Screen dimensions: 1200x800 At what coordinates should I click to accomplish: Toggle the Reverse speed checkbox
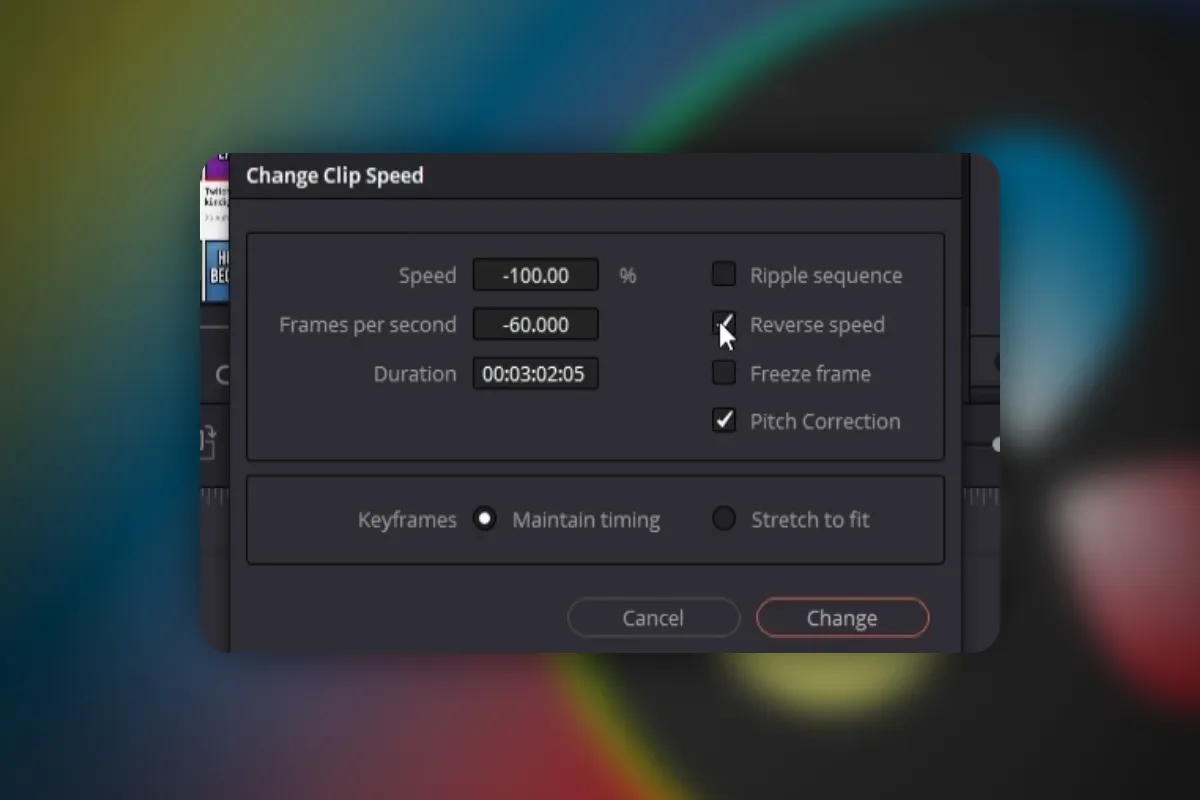pos(724,323)
